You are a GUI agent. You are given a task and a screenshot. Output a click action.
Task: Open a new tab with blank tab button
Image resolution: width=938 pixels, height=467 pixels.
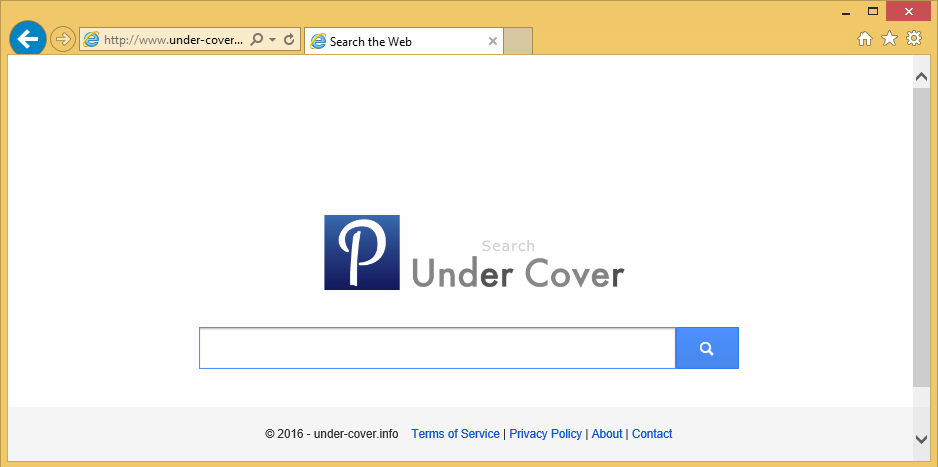pos(518,41)
